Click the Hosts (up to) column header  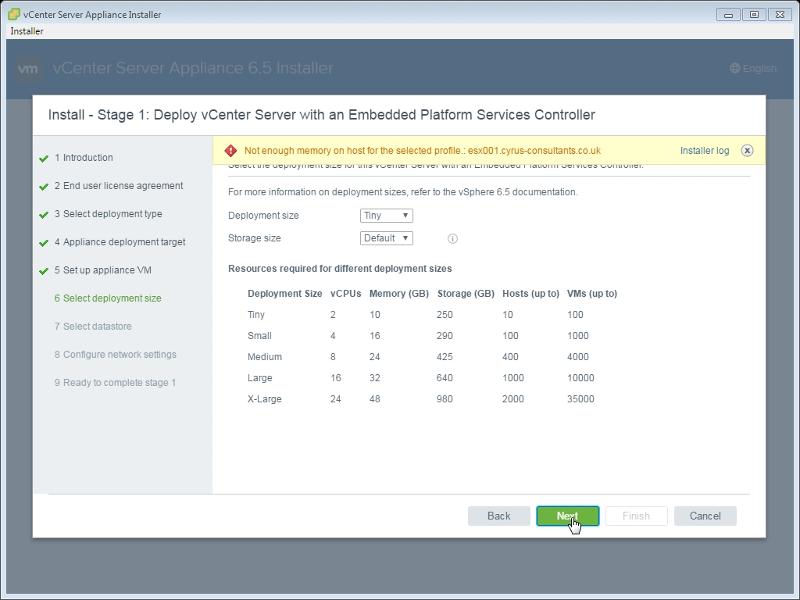(531, 294)
